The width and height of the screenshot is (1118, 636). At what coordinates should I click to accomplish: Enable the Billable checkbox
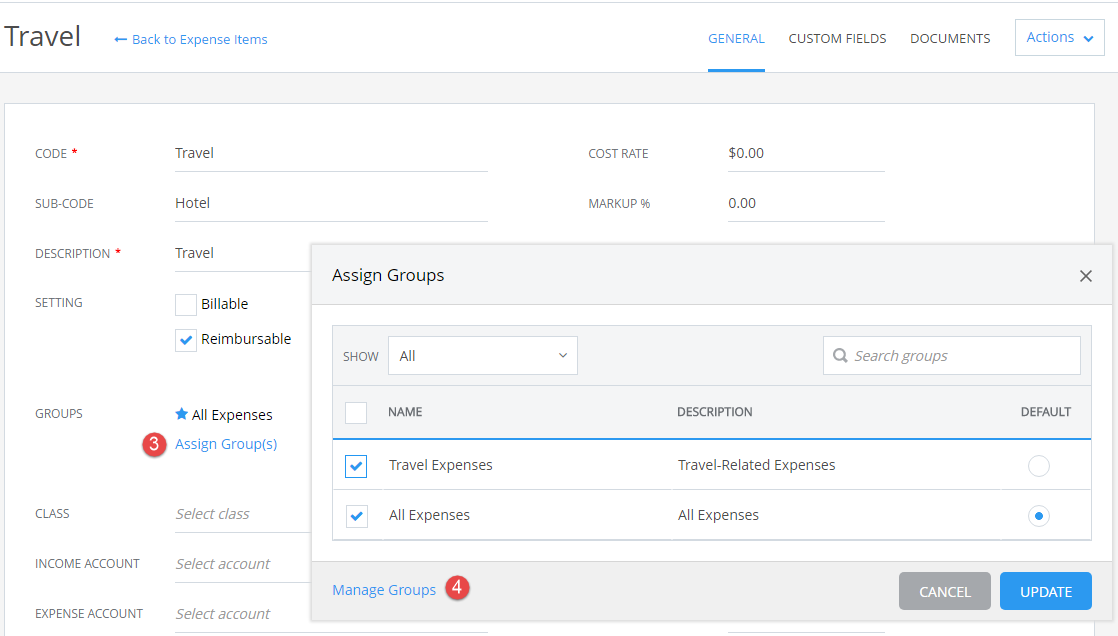[185, 304]
